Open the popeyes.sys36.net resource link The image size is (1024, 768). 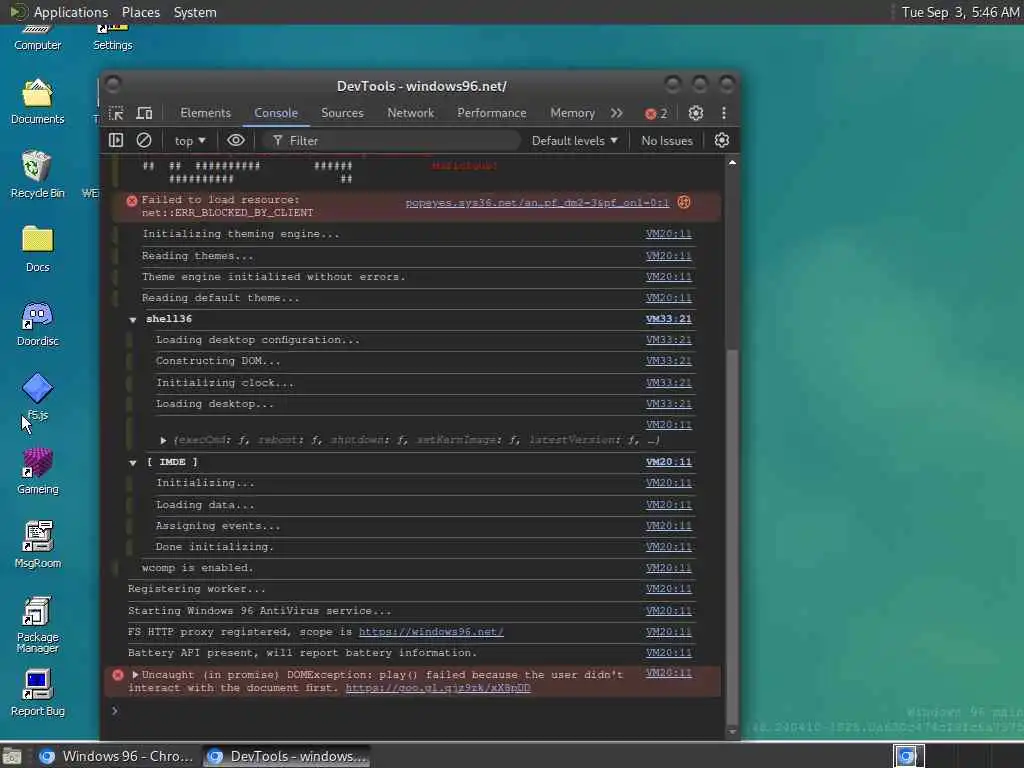(537, 202)
